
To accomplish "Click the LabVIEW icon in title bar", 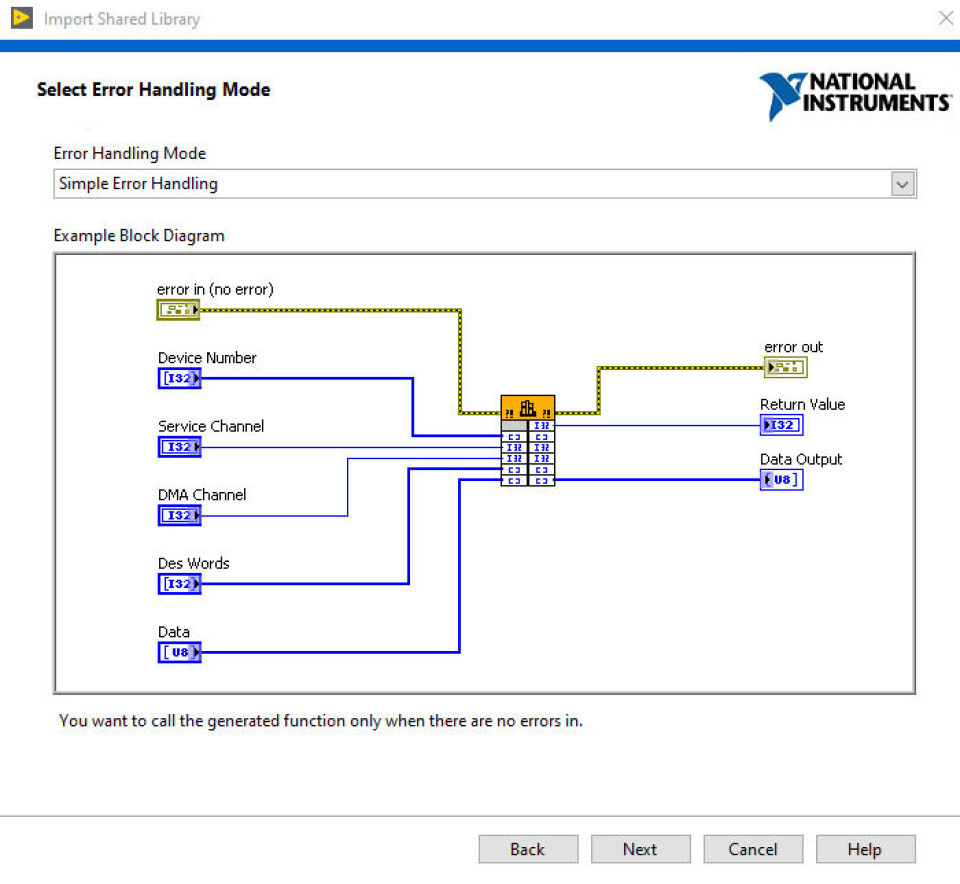I will (21, 18).
